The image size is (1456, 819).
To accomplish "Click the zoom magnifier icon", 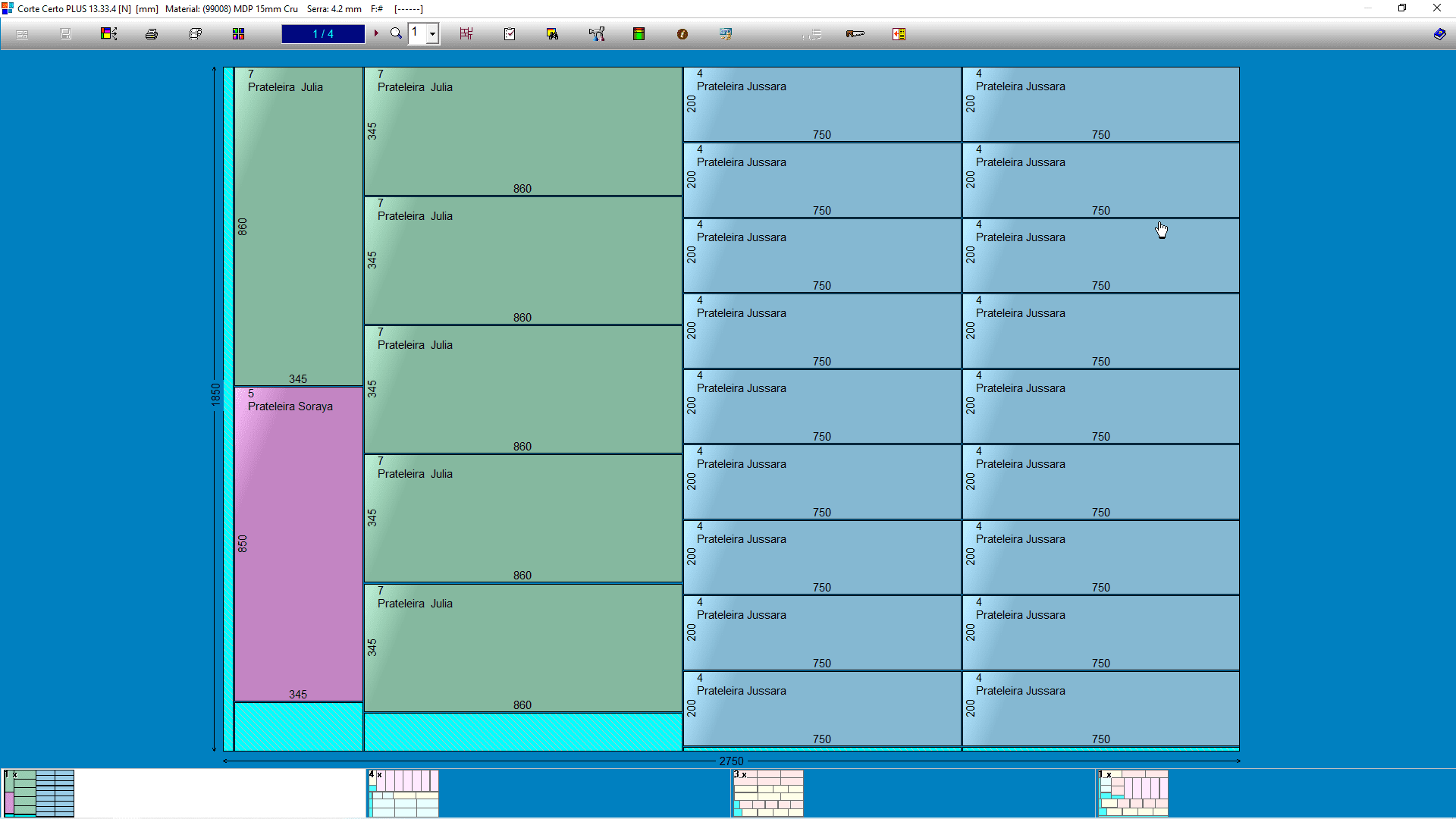I will (396, 33).
